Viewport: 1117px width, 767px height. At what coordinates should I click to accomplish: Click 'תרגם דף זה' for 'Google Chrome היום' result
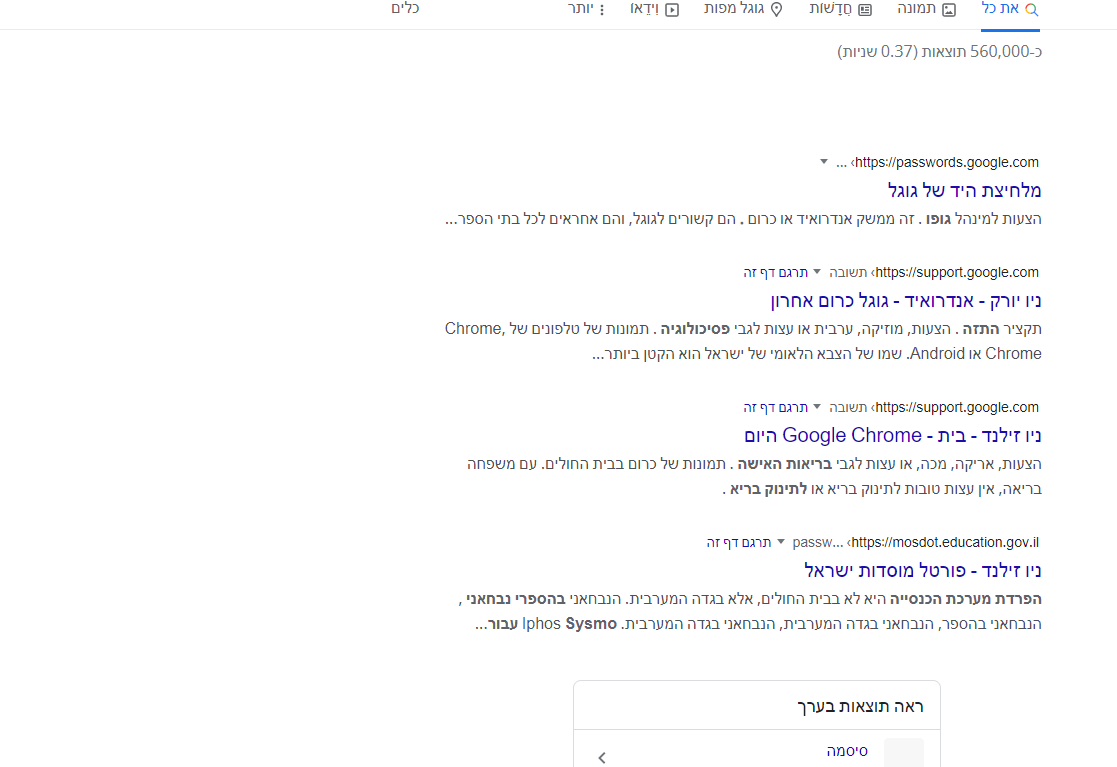(776, 407)
